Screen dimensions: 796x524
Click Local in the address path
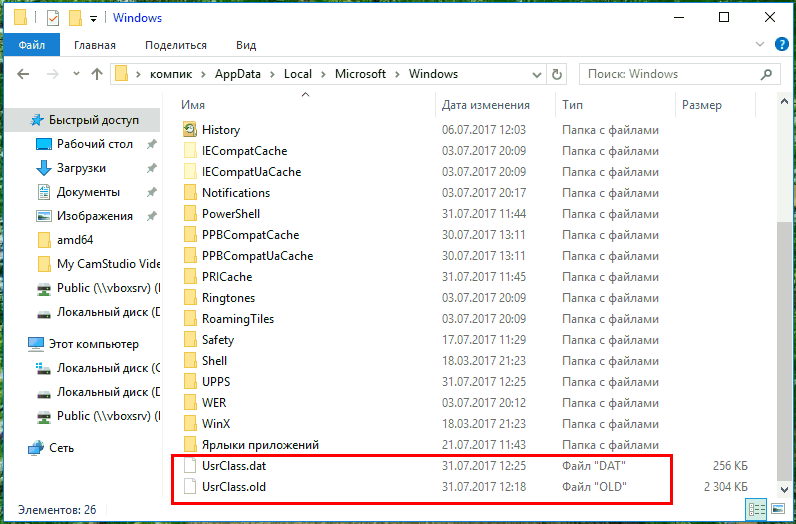pyautogui.click(x=297, y=74)
